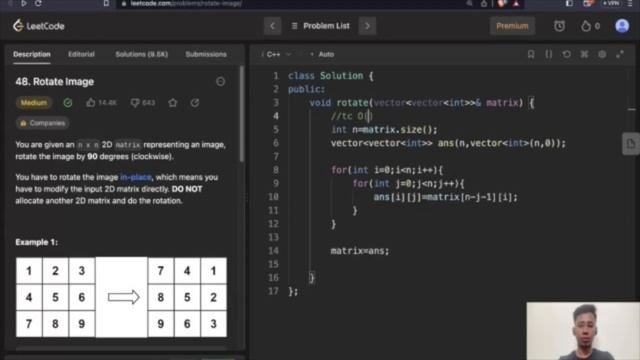
Task: Click the VPN button in browser toolbar
Action: (x=611, y=3)
